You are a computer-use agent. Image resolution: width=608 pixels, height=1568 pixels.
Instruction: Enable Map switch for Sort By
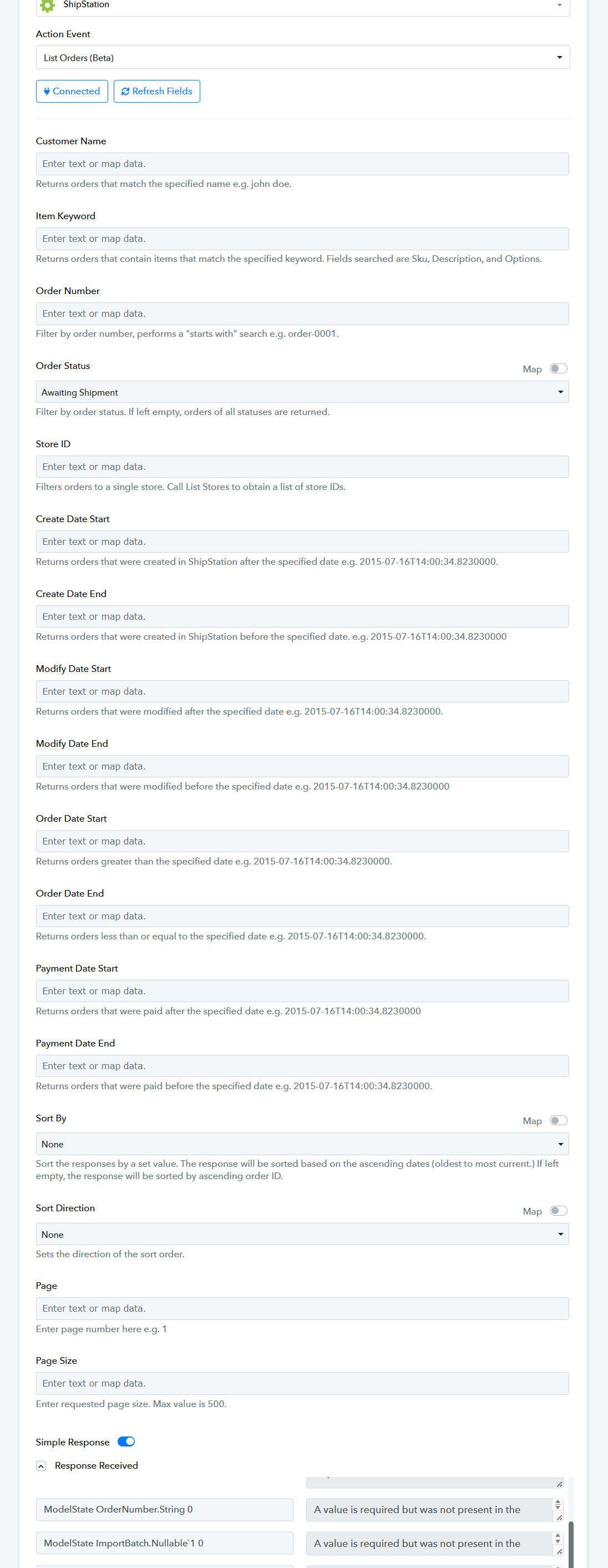[558, 1120]
